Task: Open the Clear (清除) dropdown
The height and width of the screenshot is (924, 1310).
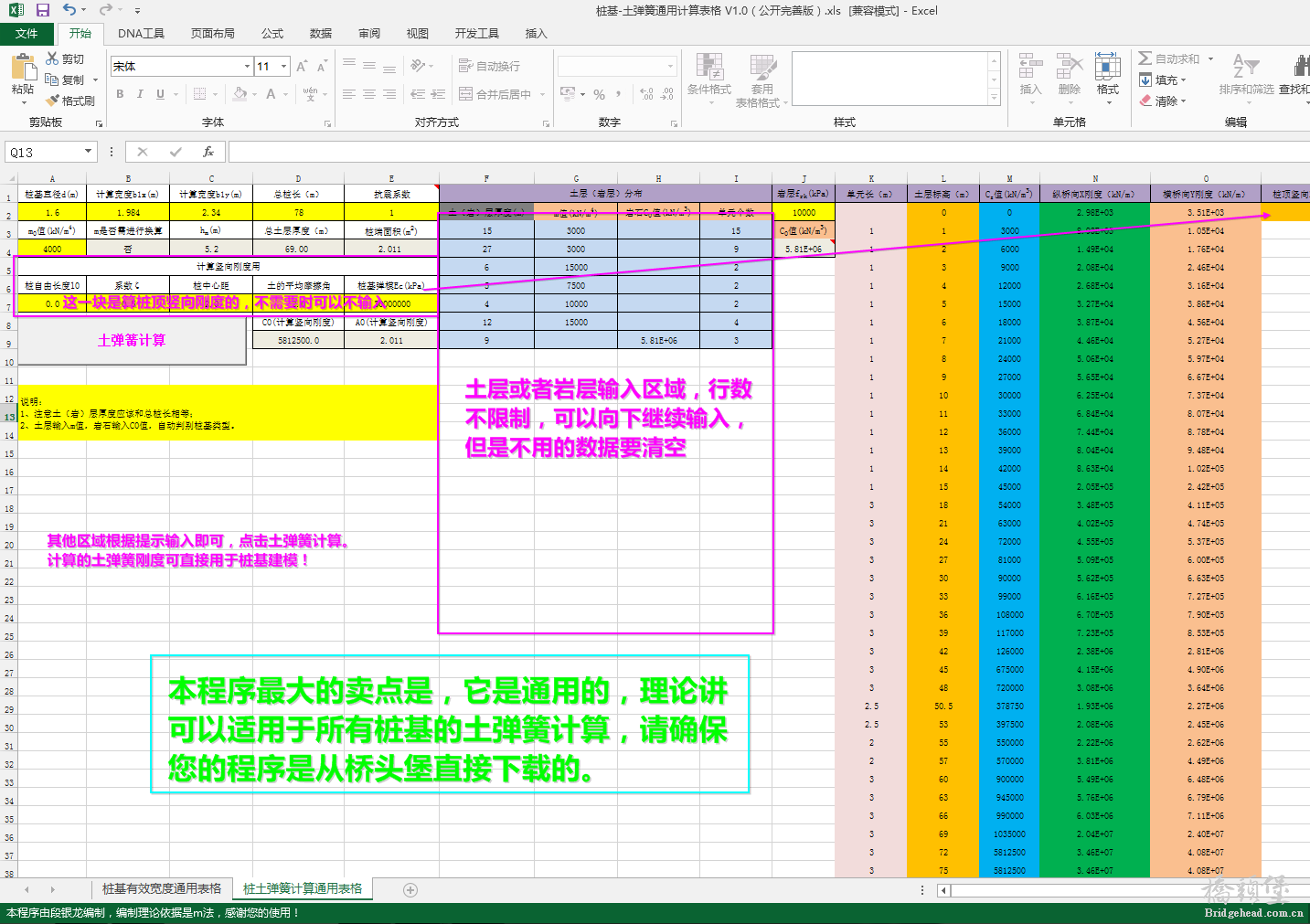Action: [1163, 101]
